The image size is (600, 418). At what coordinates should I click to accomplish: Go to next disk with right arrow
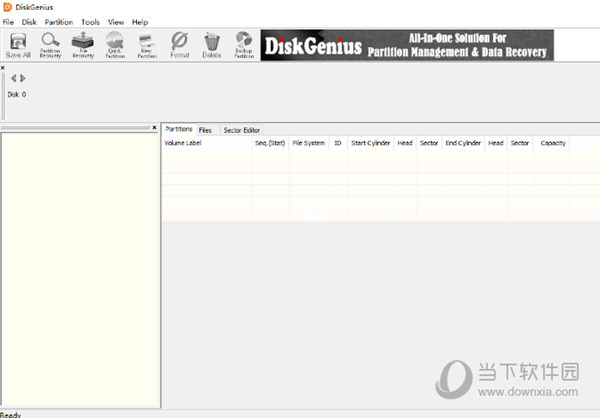click(23, 78)
